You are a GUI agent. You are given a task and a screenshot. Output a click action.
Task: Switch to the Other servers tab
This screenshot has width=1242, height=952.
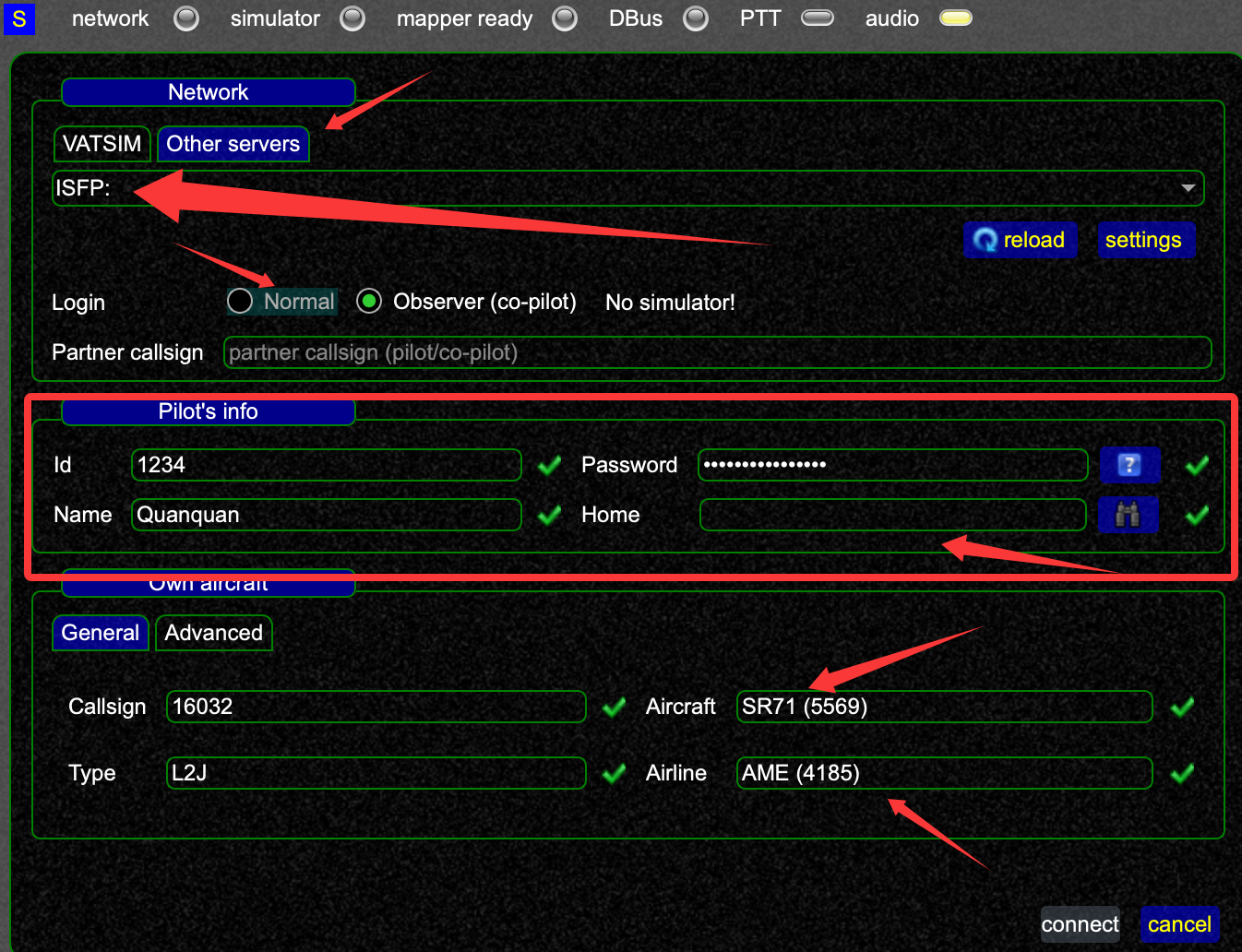(233, 144)
